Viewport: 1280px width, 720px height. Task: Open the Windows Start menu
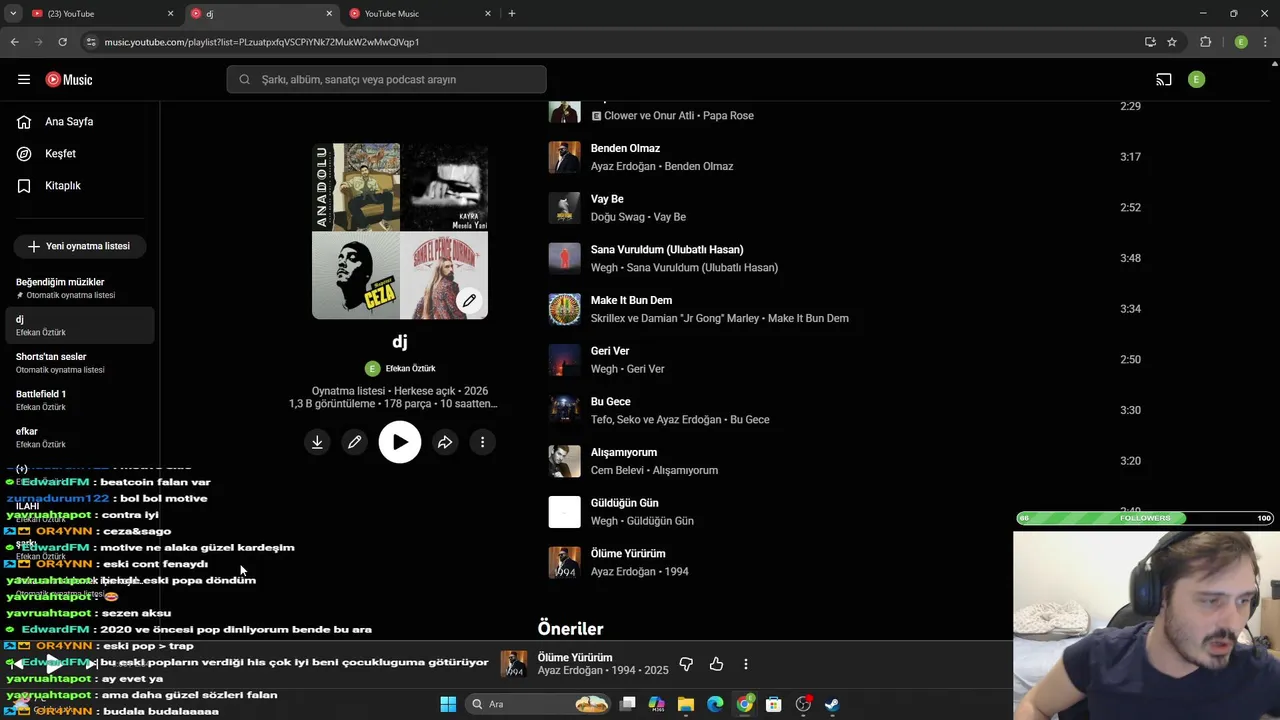[x=448, y=704]
